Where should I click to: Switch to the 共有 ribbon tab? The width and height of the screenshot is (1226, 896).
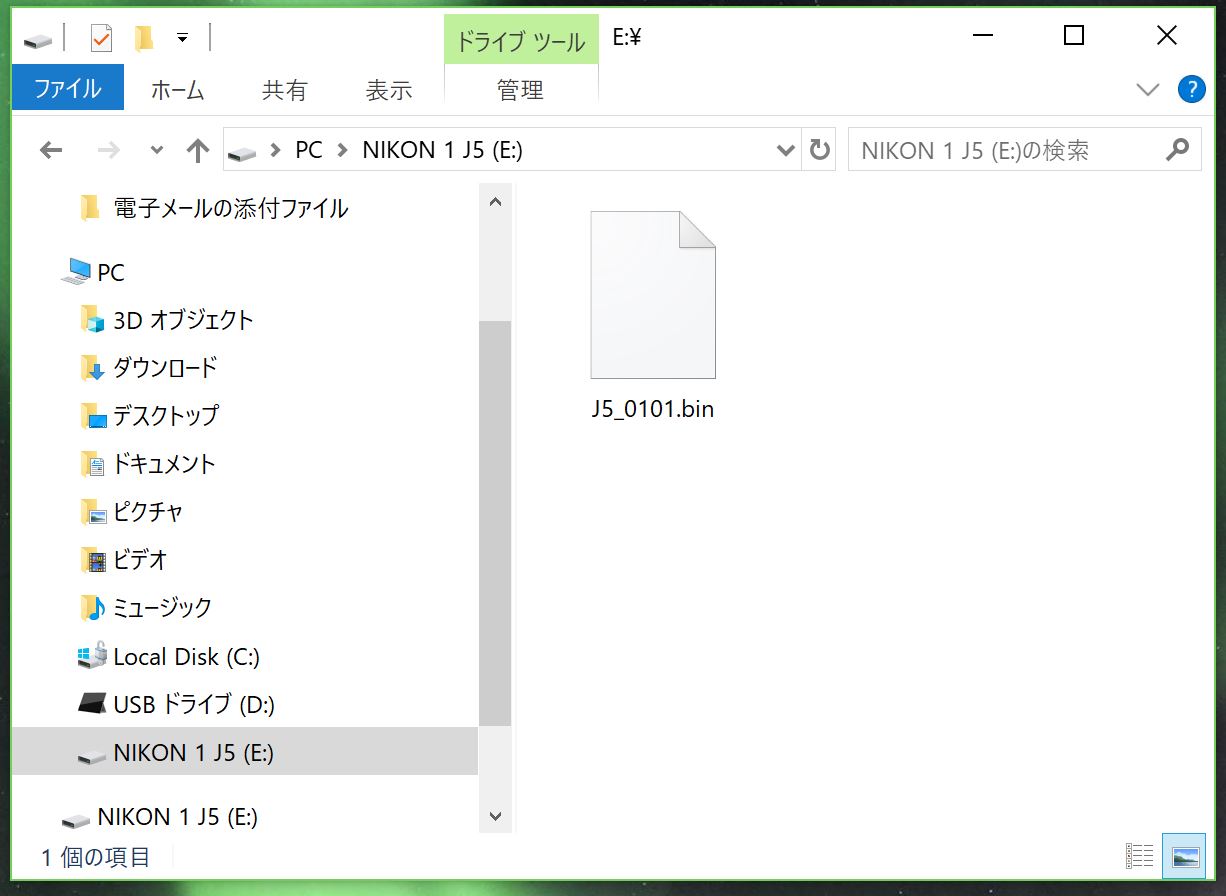pyautogui.click(x=284, y=90)
